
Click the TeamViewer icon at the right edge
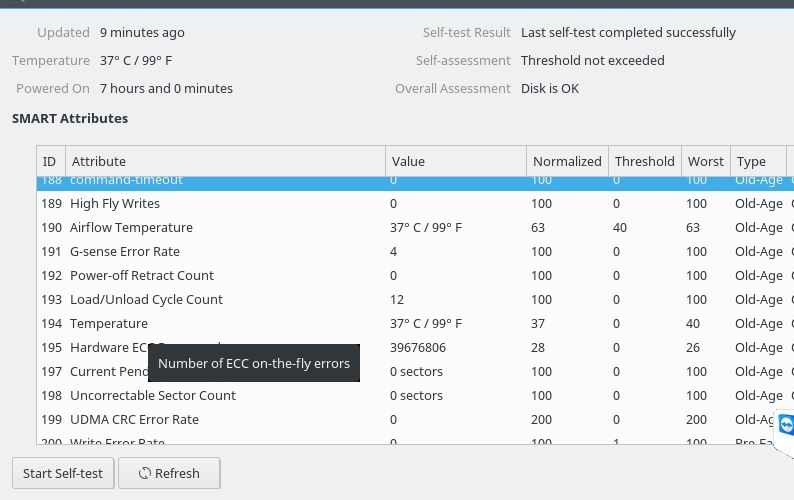(785, 425)
